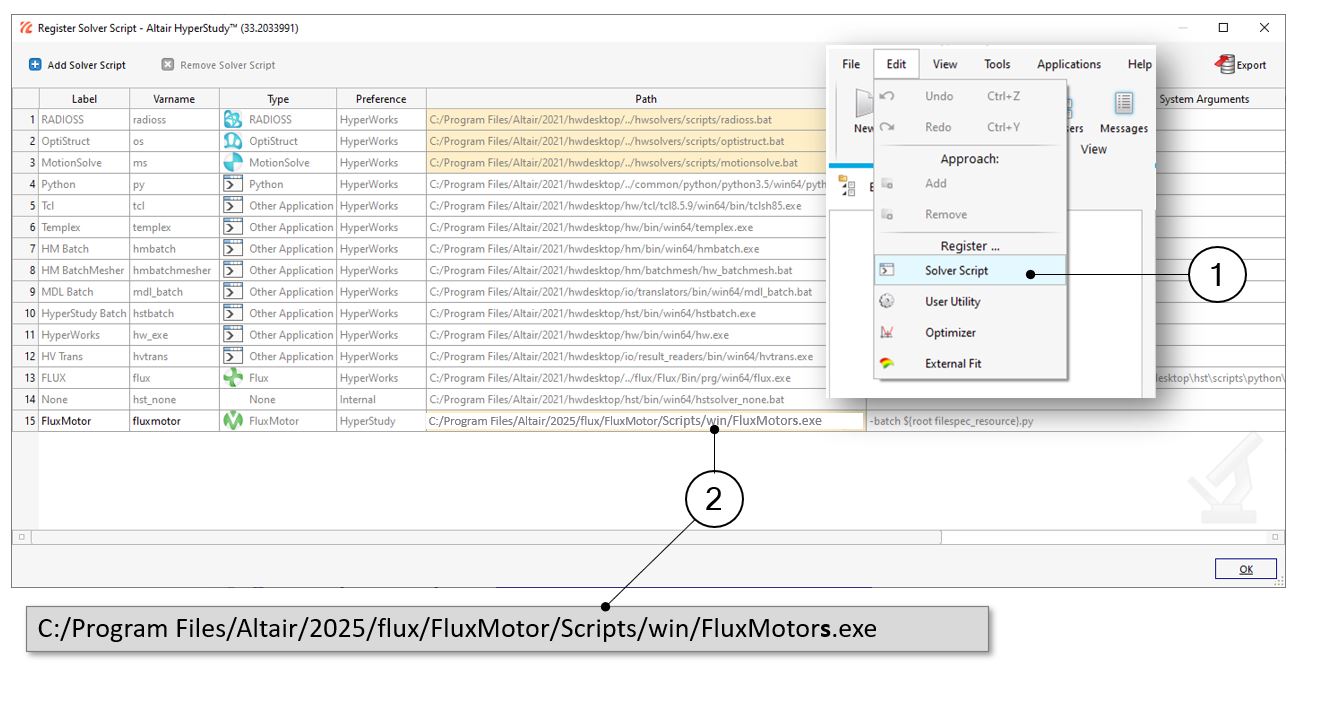
Task: Edit the FluxMotor path field
Action: click(644, 421)
